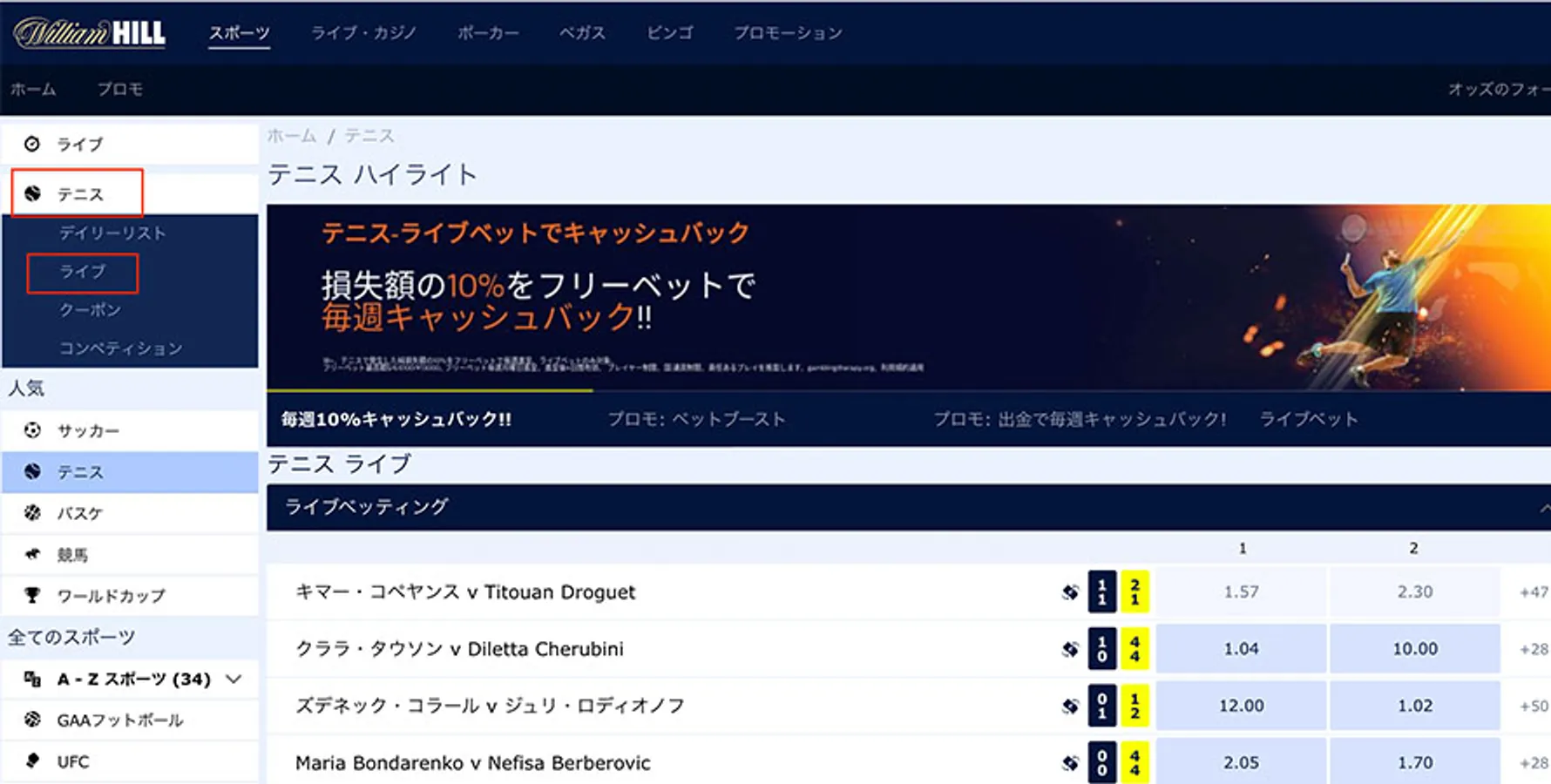
Task: Select the プロモ: ベットブースト banner tab
Action: 697,419
